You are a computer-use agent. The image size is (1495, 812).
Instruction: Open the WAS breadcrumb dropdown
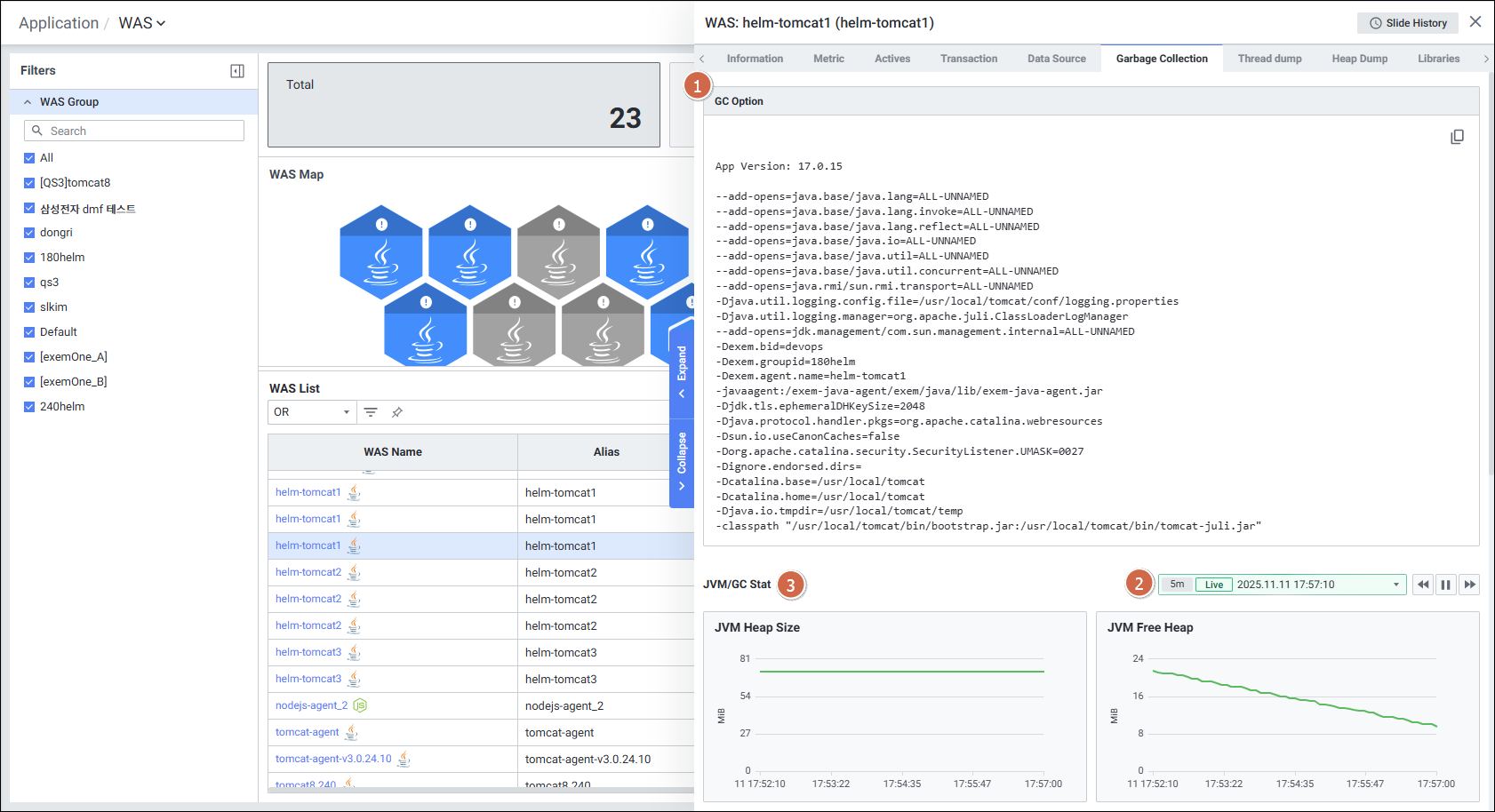pyautogui.click(x=142, y=23)
